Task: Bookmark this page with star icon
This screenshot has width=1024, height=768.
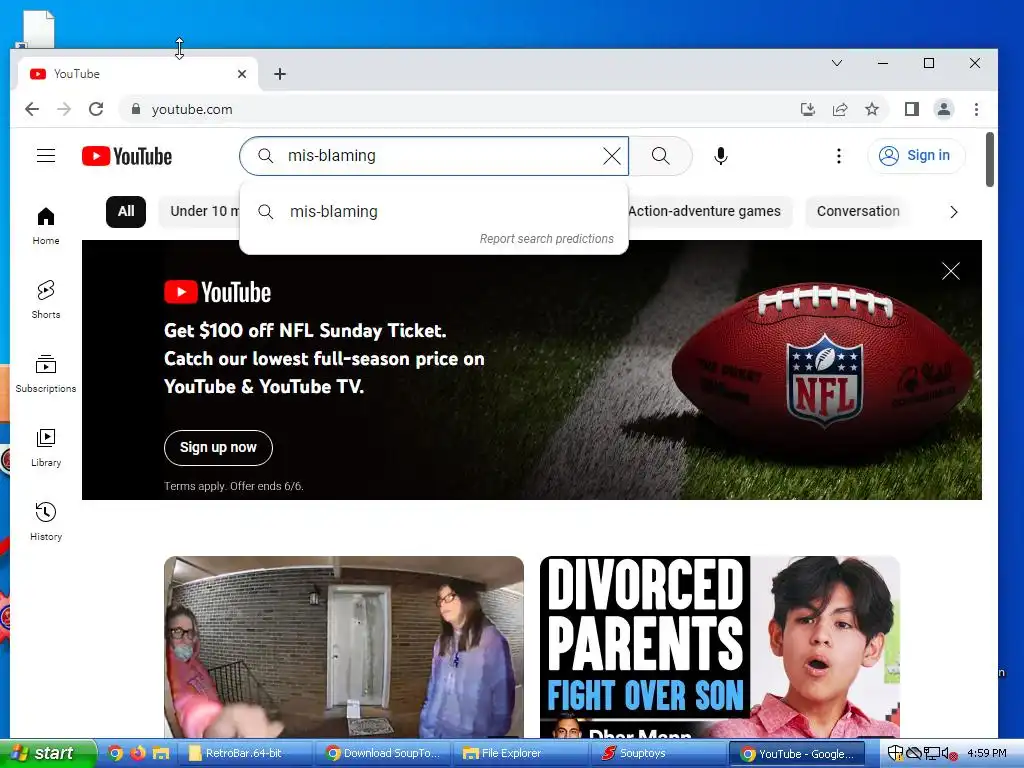Action: point(872,109)
